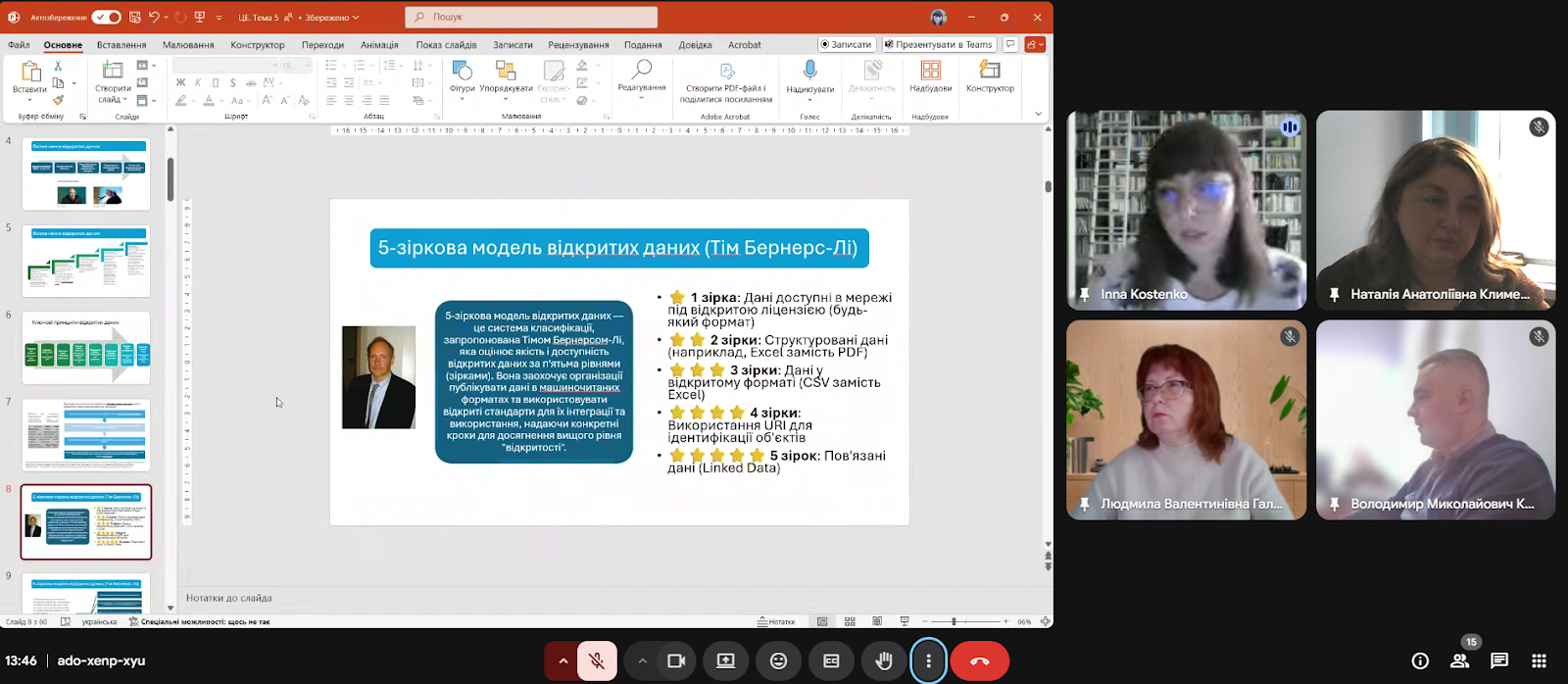Image resolution: width=1568 pixels, height=684 pixels.
Task: Unmute the microphone in the meeting
Action: click(597, 660)
